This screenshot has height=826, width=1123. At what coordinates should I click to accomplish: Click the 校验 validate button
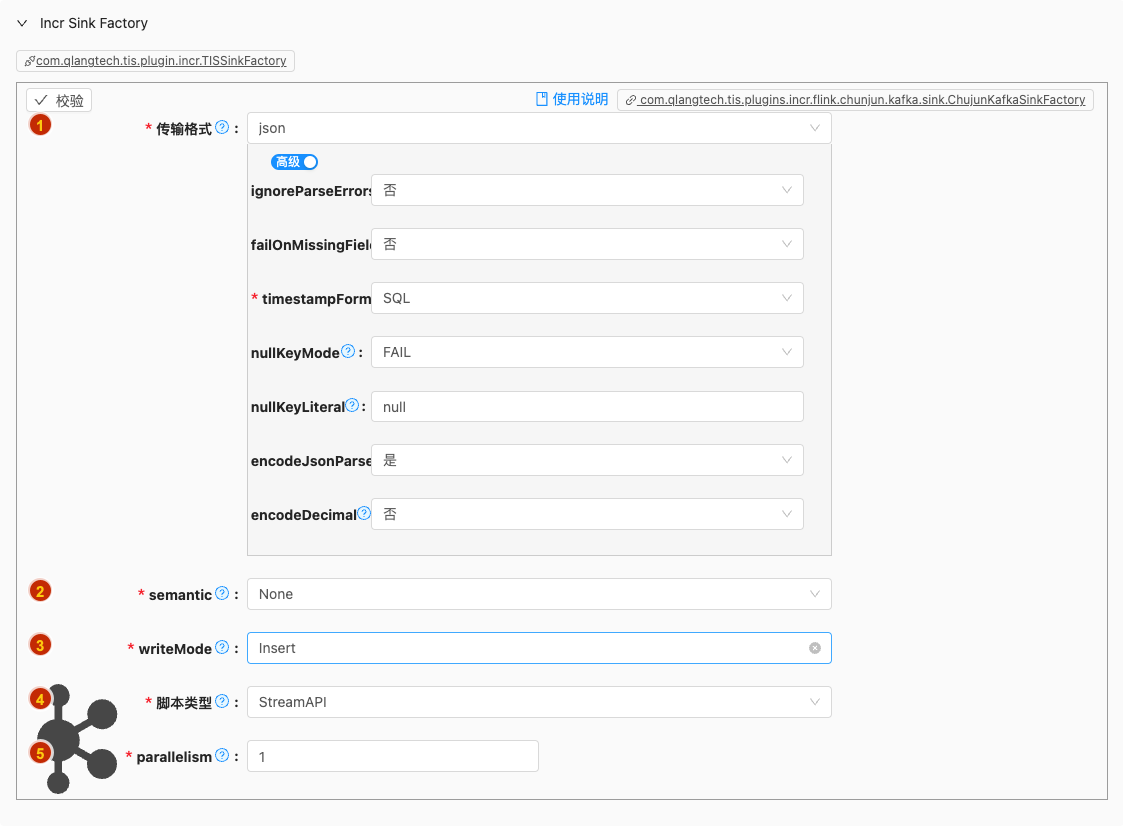pyautogui.click(x=59, y=100)
